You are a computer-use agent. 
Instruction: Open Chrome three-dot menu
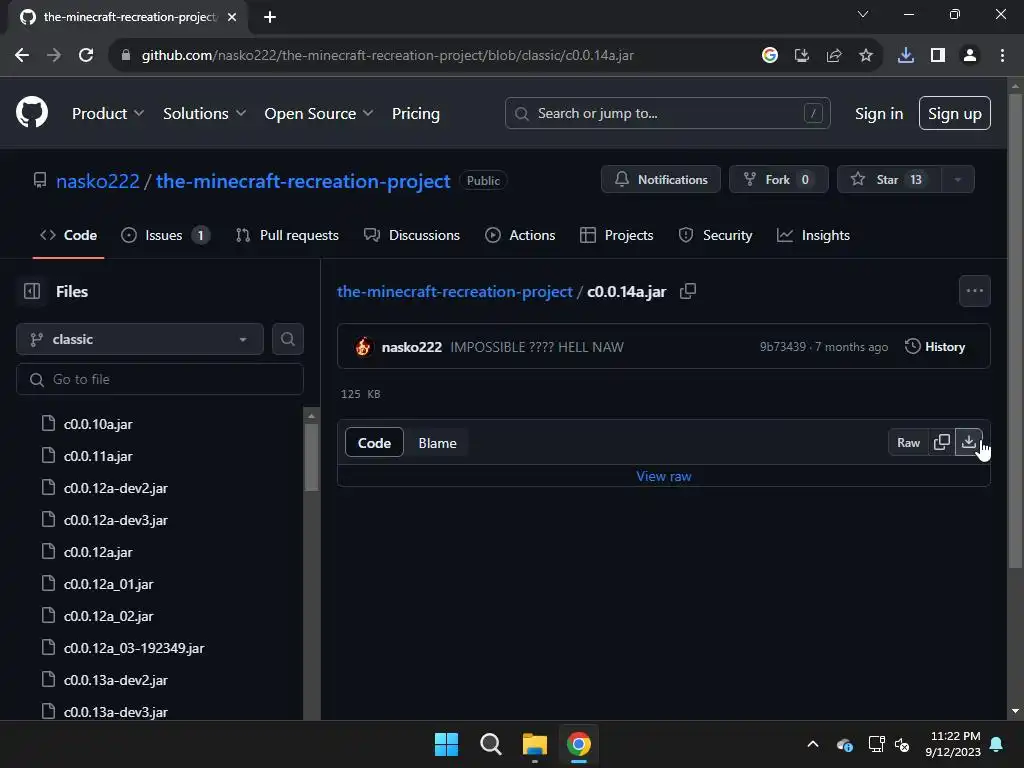[x=1002, y=56]
